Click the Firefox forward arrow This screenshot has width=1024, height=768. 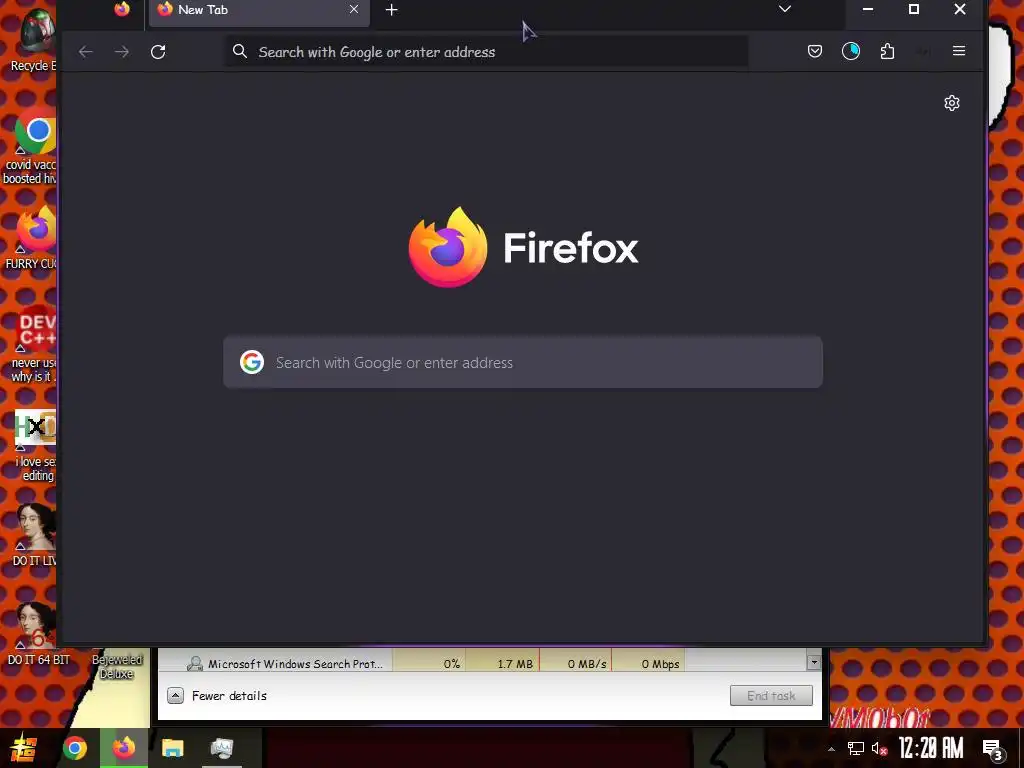click(x=121, y=52)
